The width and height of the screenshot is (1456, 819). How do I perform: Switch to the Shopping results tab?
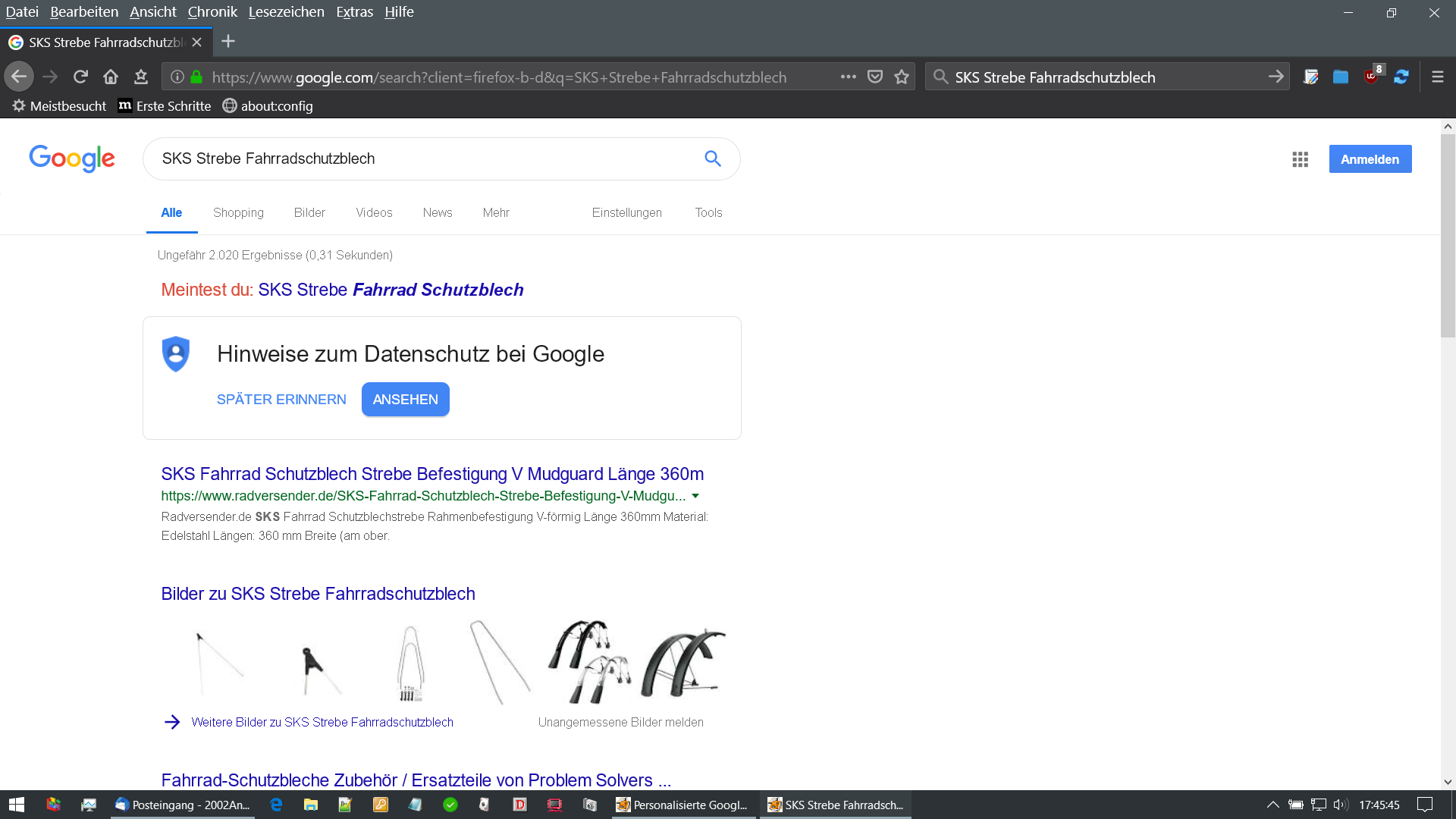point(238,212)
